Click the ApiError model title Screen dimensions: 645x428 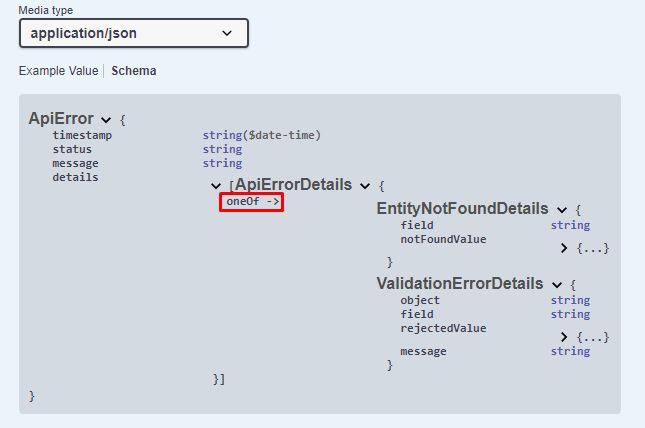tap(61, 119)
